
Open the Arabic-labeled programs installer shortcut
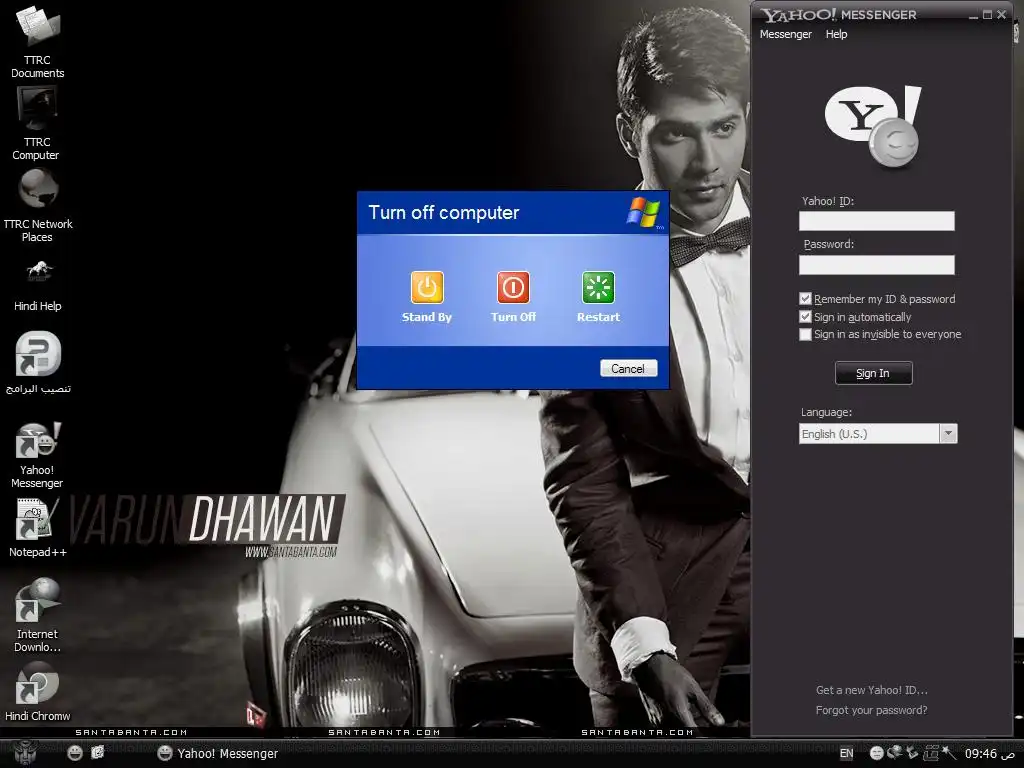[38, 363]
